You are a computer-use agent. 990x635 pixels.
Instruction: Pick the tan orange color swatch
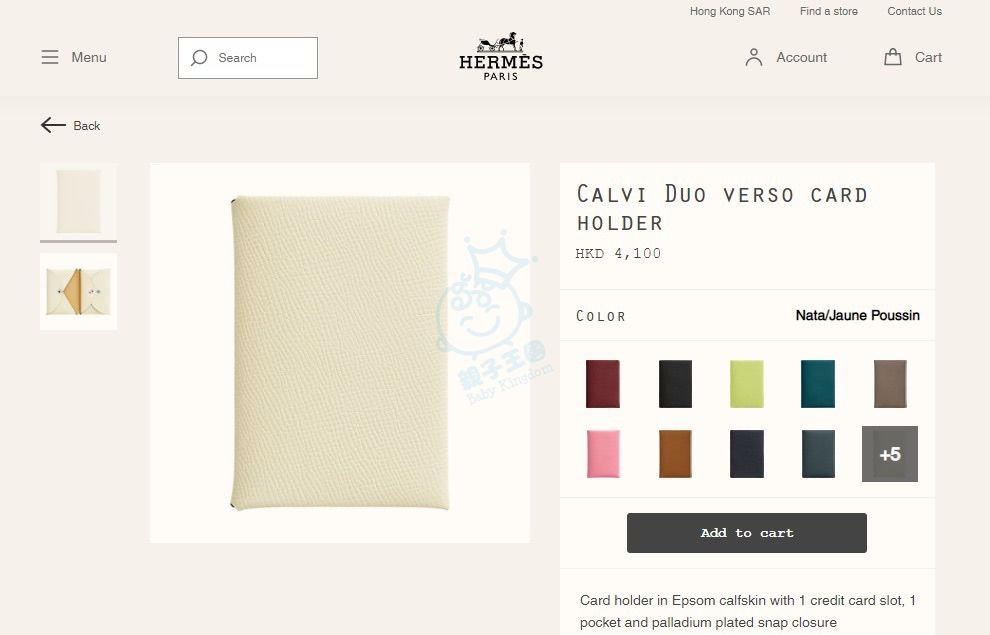(x=675, y=454)
